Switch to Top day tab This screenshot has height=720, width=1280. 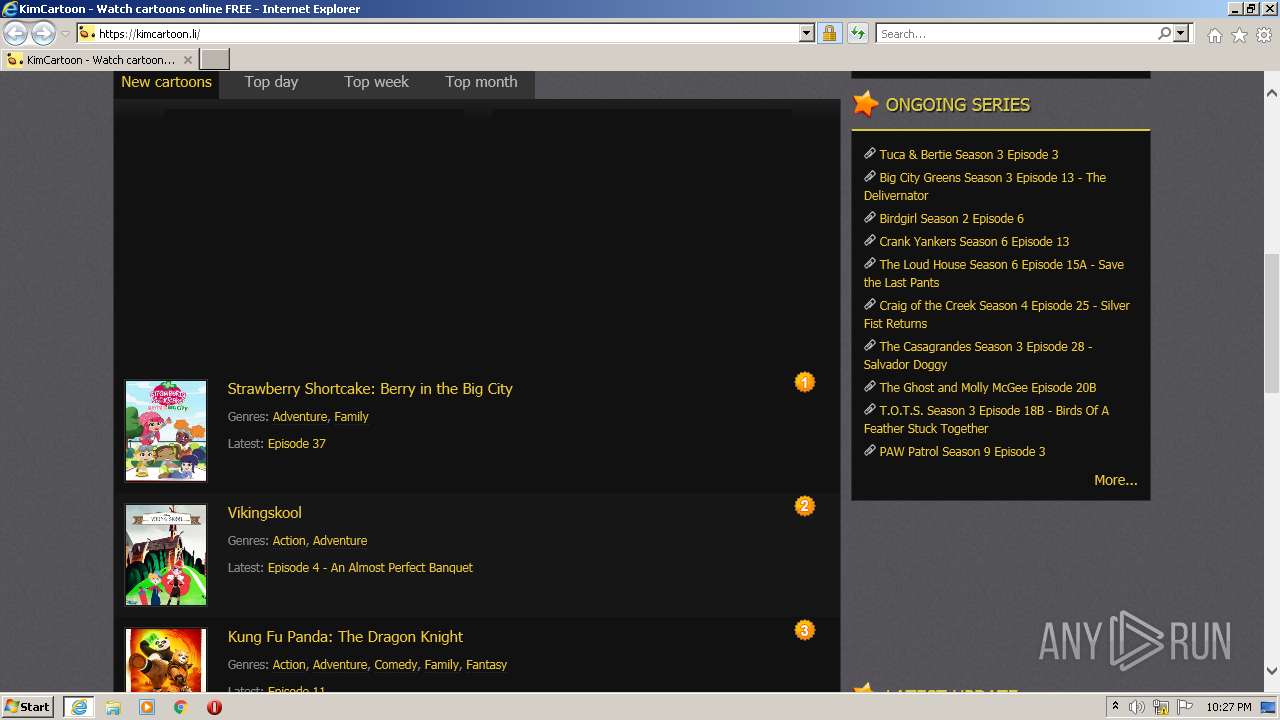271,82
